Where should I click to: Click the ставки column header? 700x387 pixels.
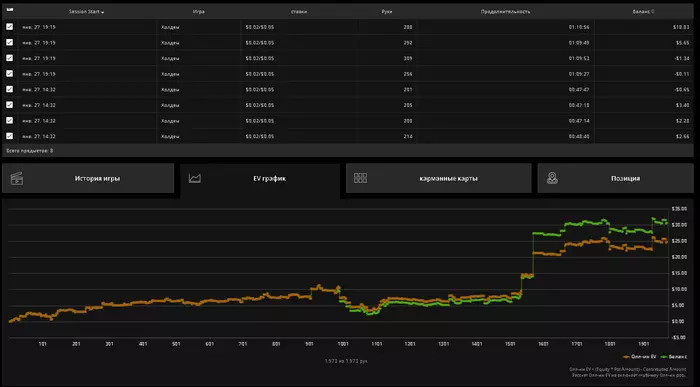(x=299, y=12)
